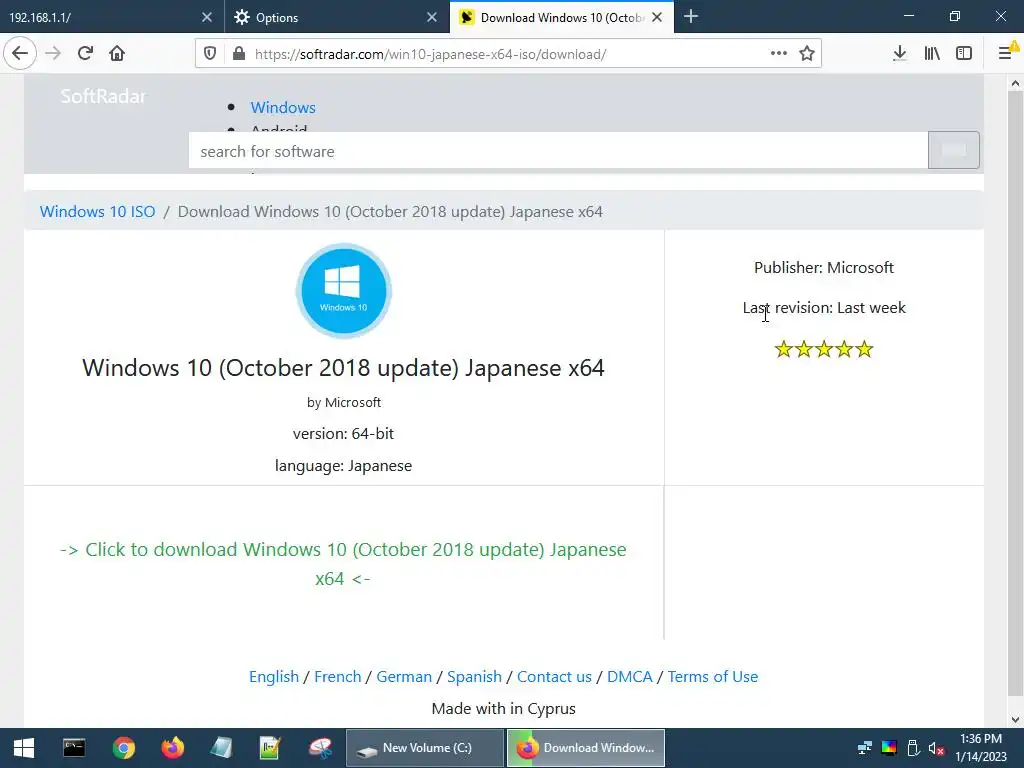The height and width of the screenshot is (768, 1024).
Task: Reload the current page
Action: point(85,54)
